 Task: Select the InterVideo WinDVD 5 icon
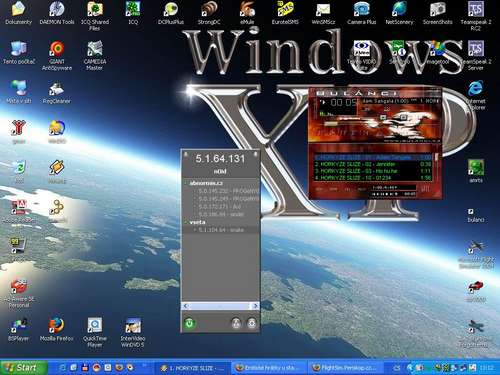133,333
